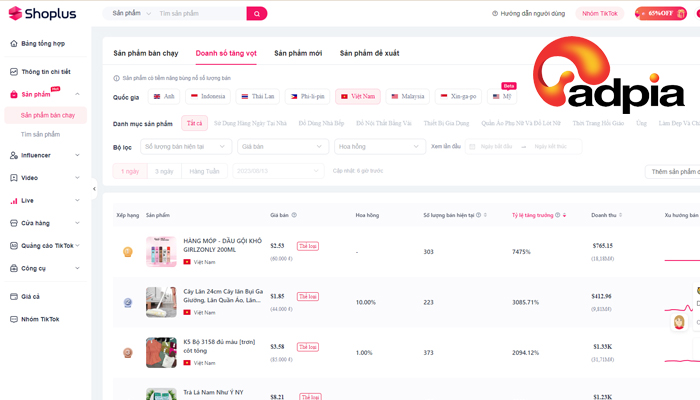Expand the Live sidebar menu
700x400 pixels.
pos(77,200)
